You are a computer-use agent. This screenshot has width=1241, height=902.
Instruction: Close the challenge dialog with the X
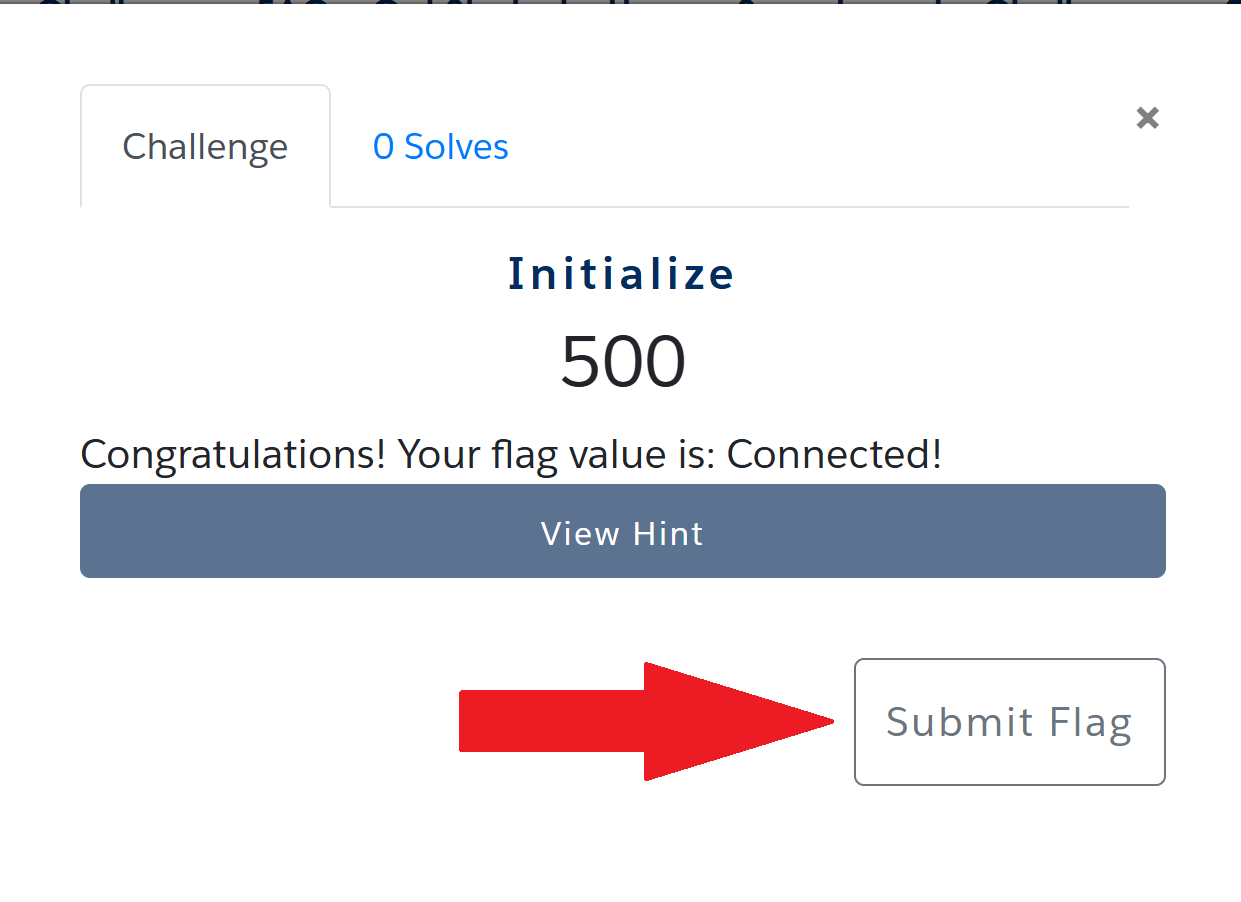point(1147,118)
